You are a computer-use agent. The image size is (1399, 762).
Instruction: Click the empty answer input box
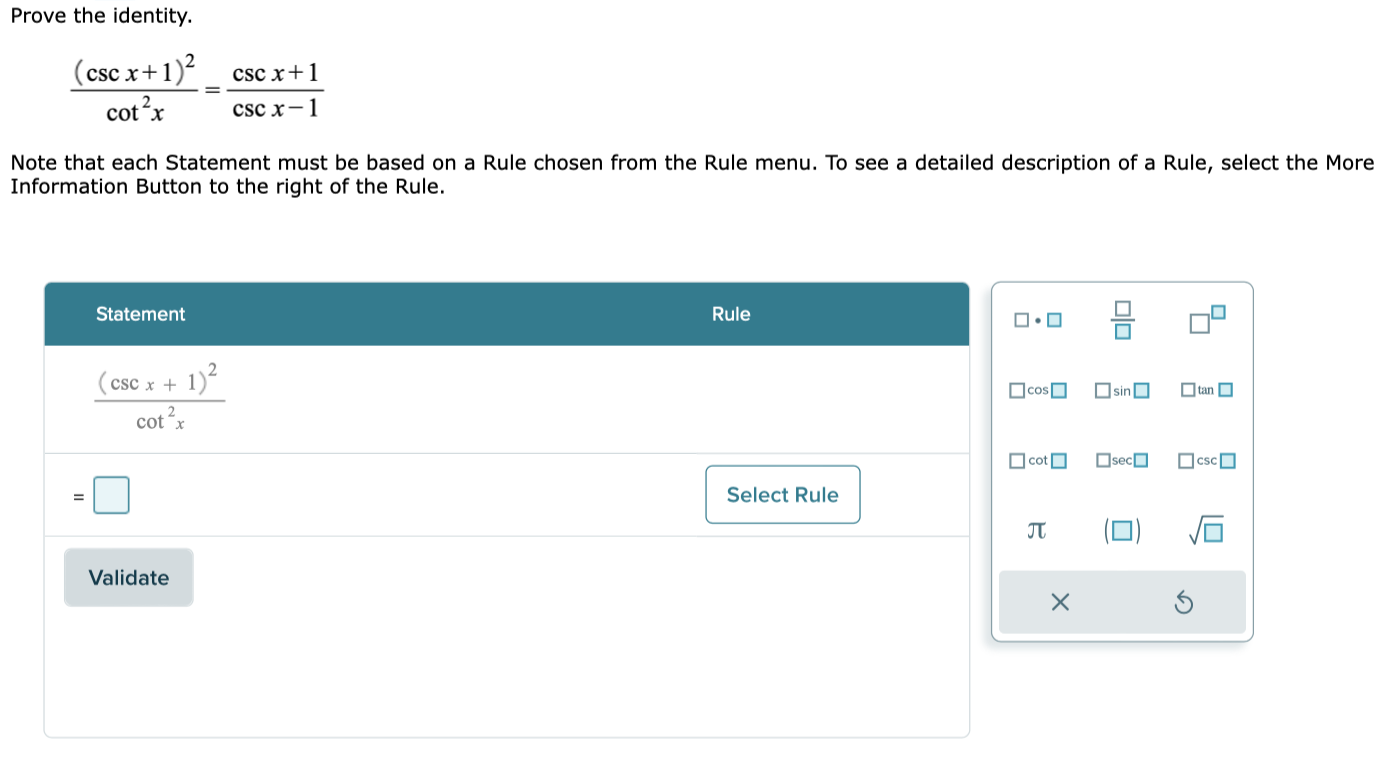110,494
